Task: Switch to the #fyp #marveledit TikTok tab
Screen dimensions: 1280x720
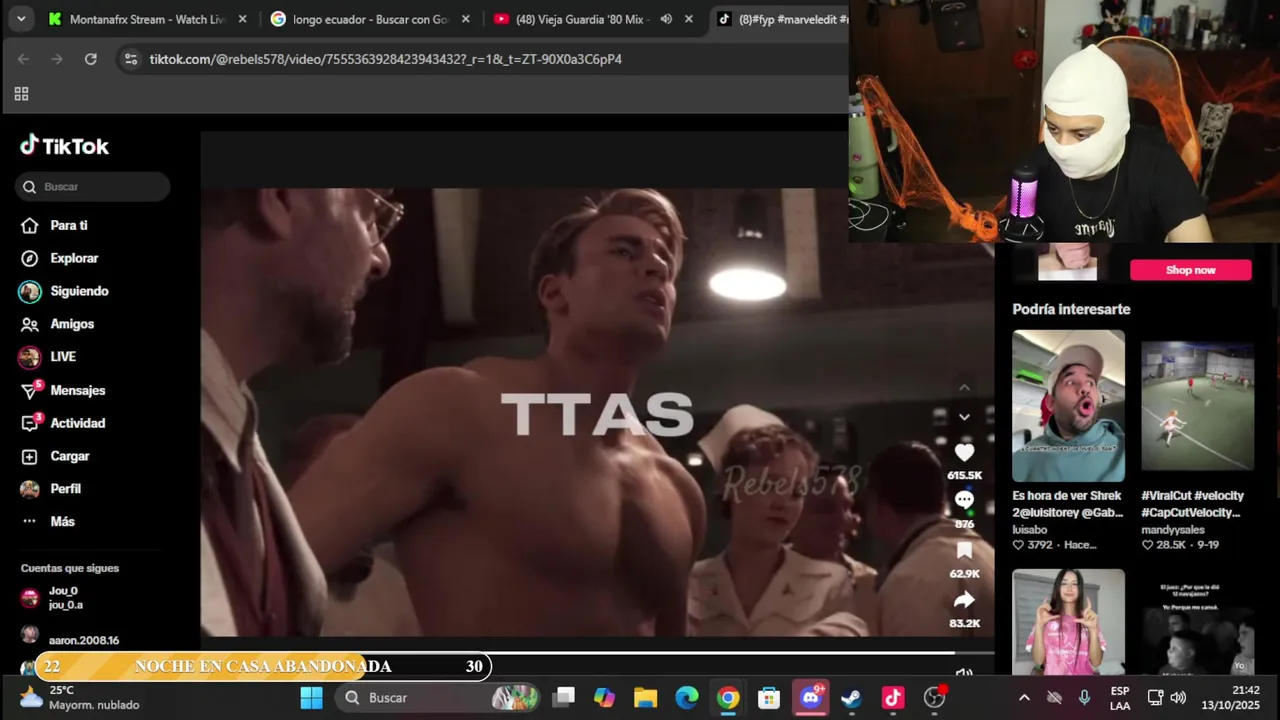Action: click(x=780, y=19)
